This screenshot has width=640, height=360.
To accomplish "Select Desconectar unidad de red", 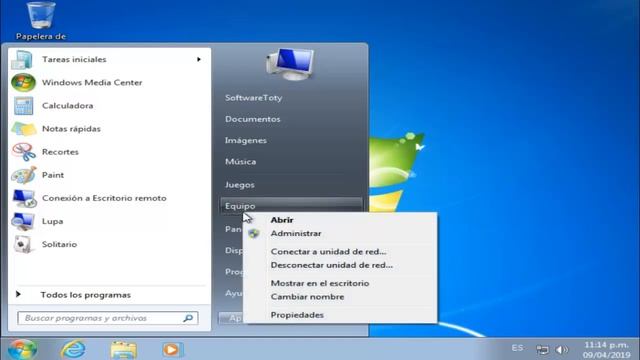I will [x=332, y=265].
